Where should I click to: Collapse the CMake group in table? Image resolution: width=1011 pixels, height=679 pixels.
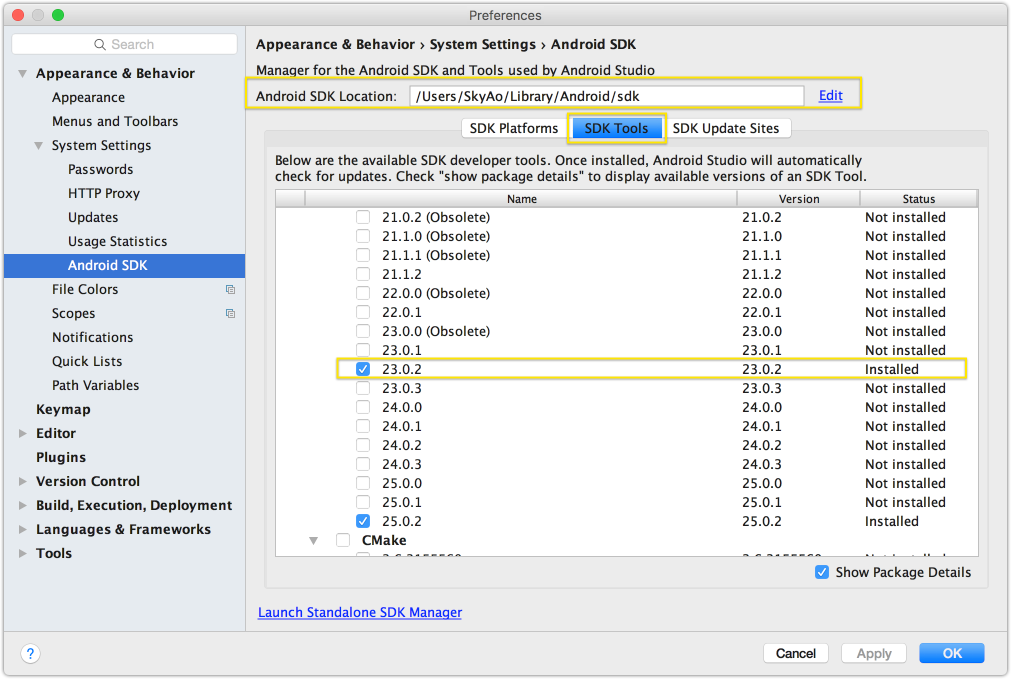click(313, 540)
